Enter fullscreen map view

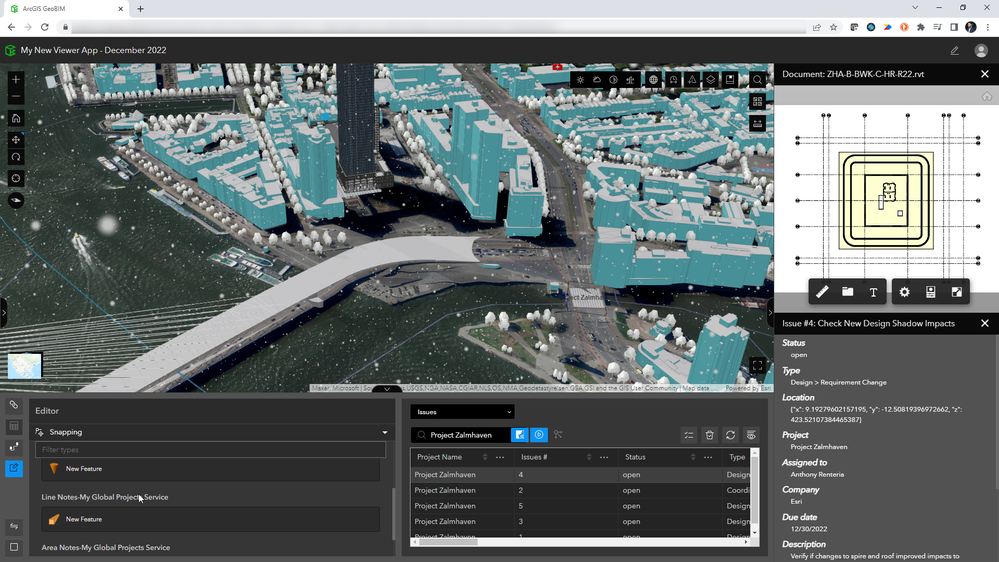(758, 365)
